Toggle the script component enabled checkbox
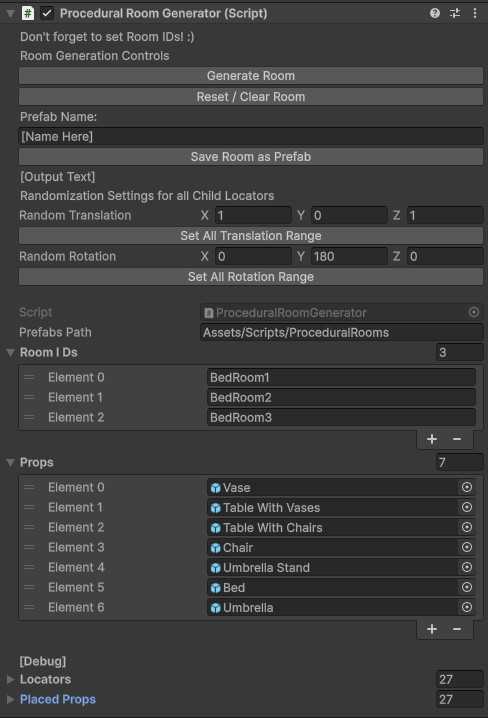 [x=47, y=13]
